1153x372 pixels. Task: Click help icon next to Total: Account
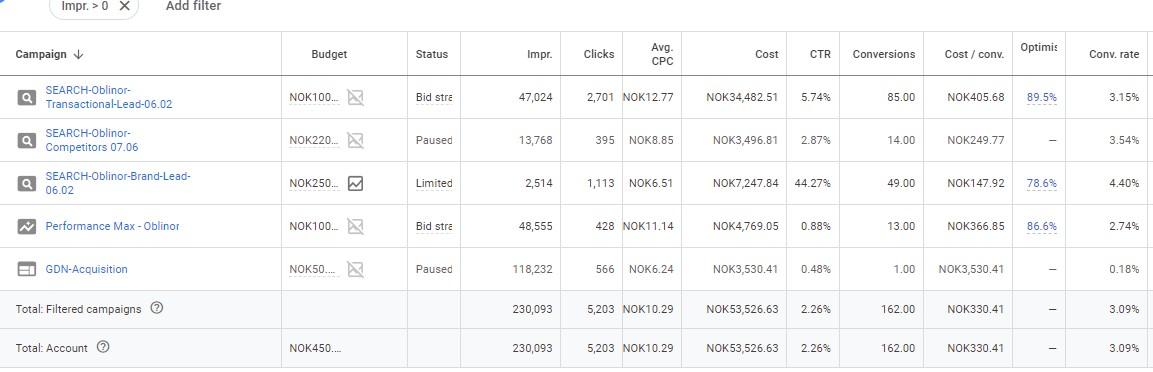pos(103,348)
